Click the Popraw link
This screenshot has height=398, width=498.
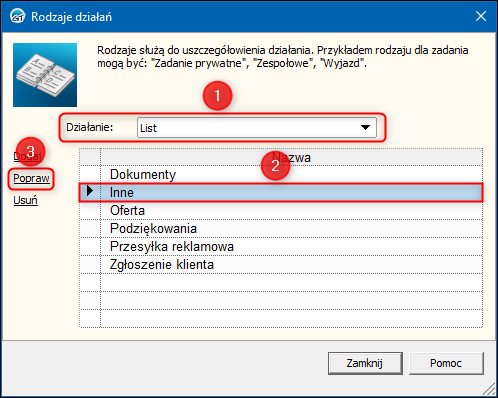[x=31, y=178]
